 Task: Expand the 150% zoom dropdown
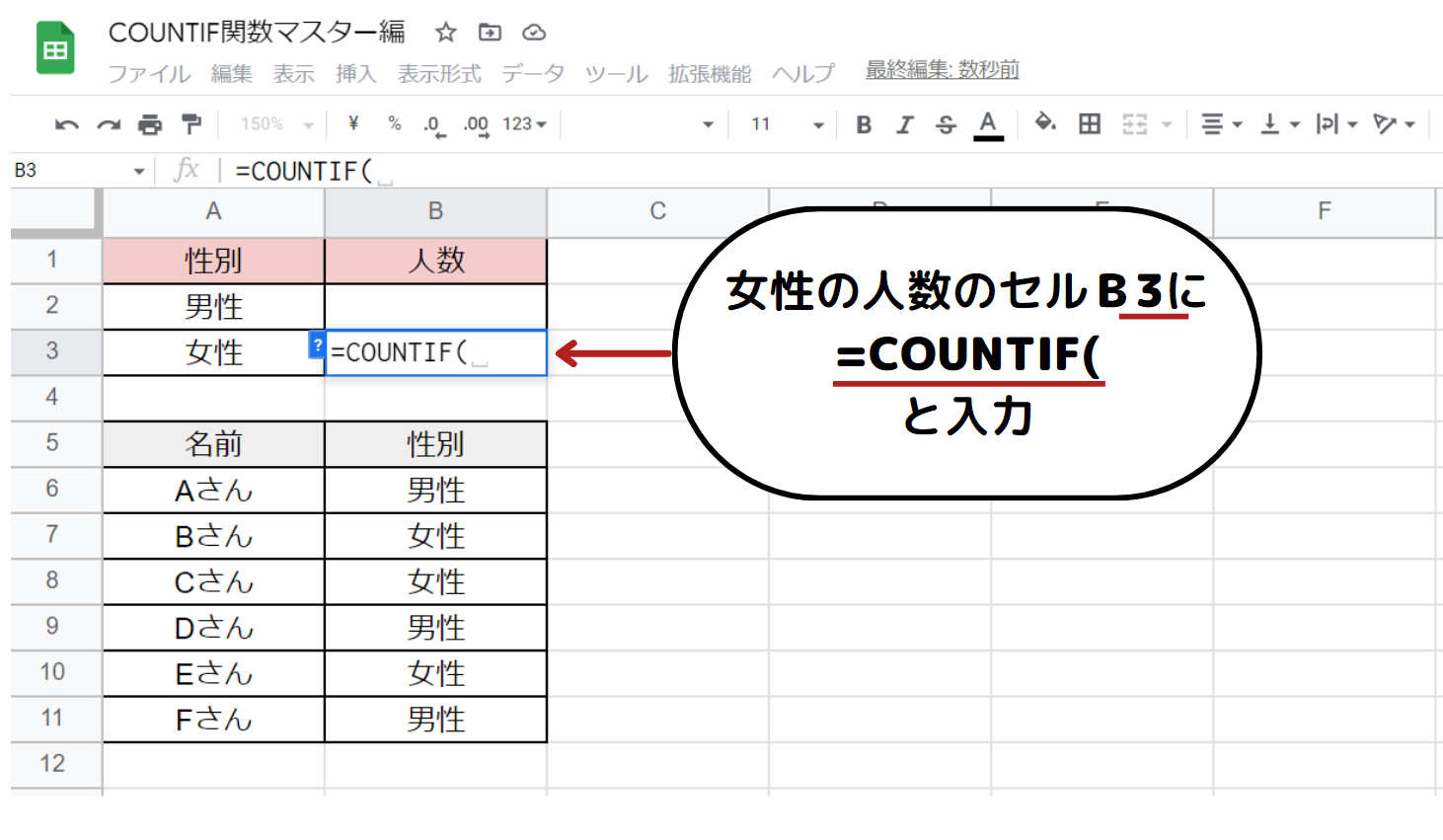[276, 124]
